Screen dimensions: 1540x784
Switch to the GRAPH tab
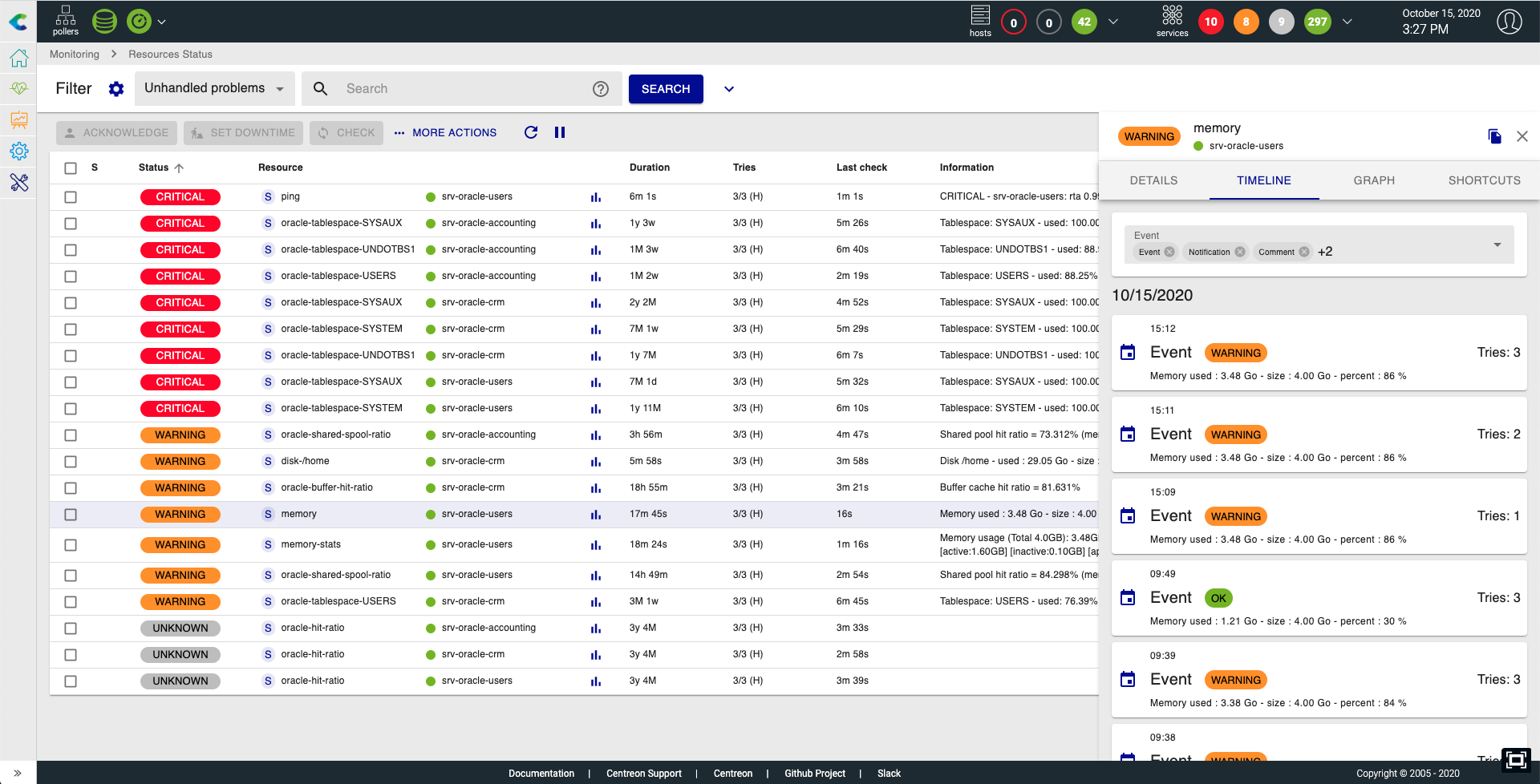click(x=1374, y=180)
